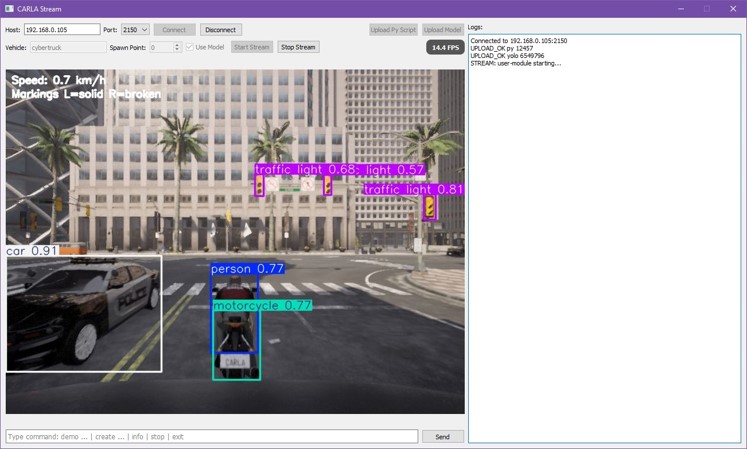
Task: Click the Connect button
Action: (x=174, y=30)
